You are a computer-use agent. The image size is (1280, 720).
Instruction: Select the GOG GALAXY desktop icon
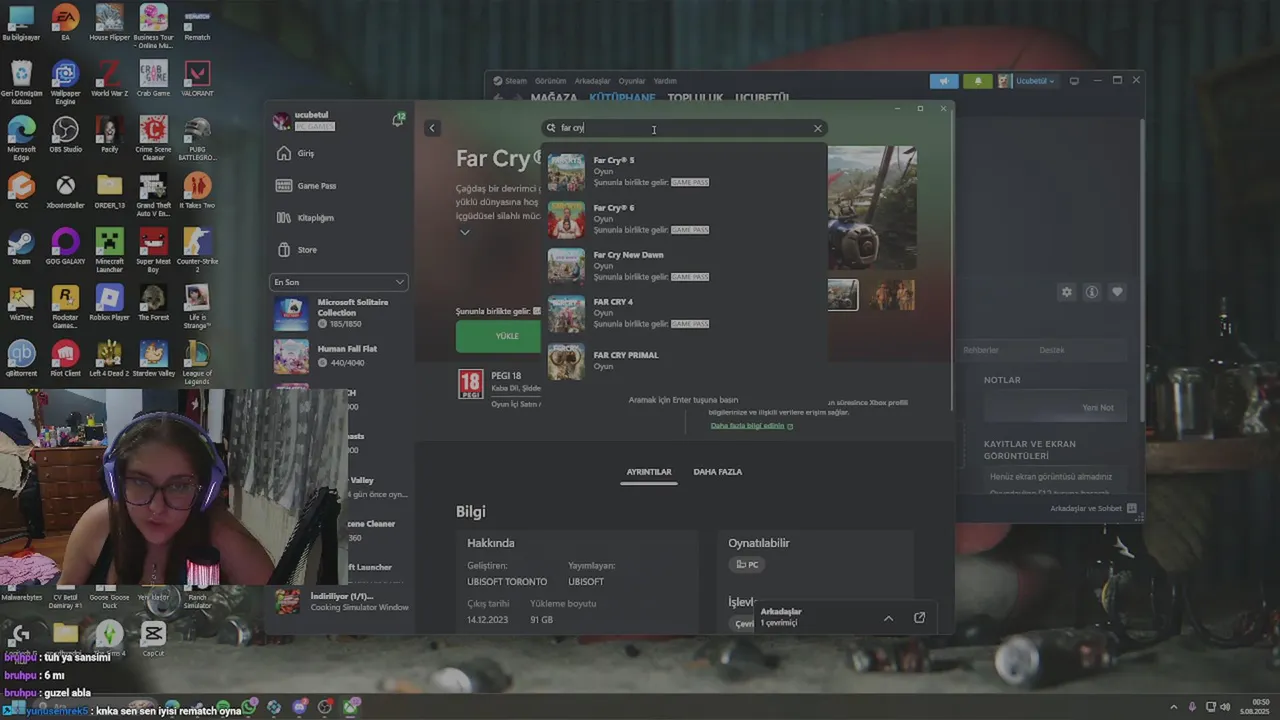coord(65,246)
